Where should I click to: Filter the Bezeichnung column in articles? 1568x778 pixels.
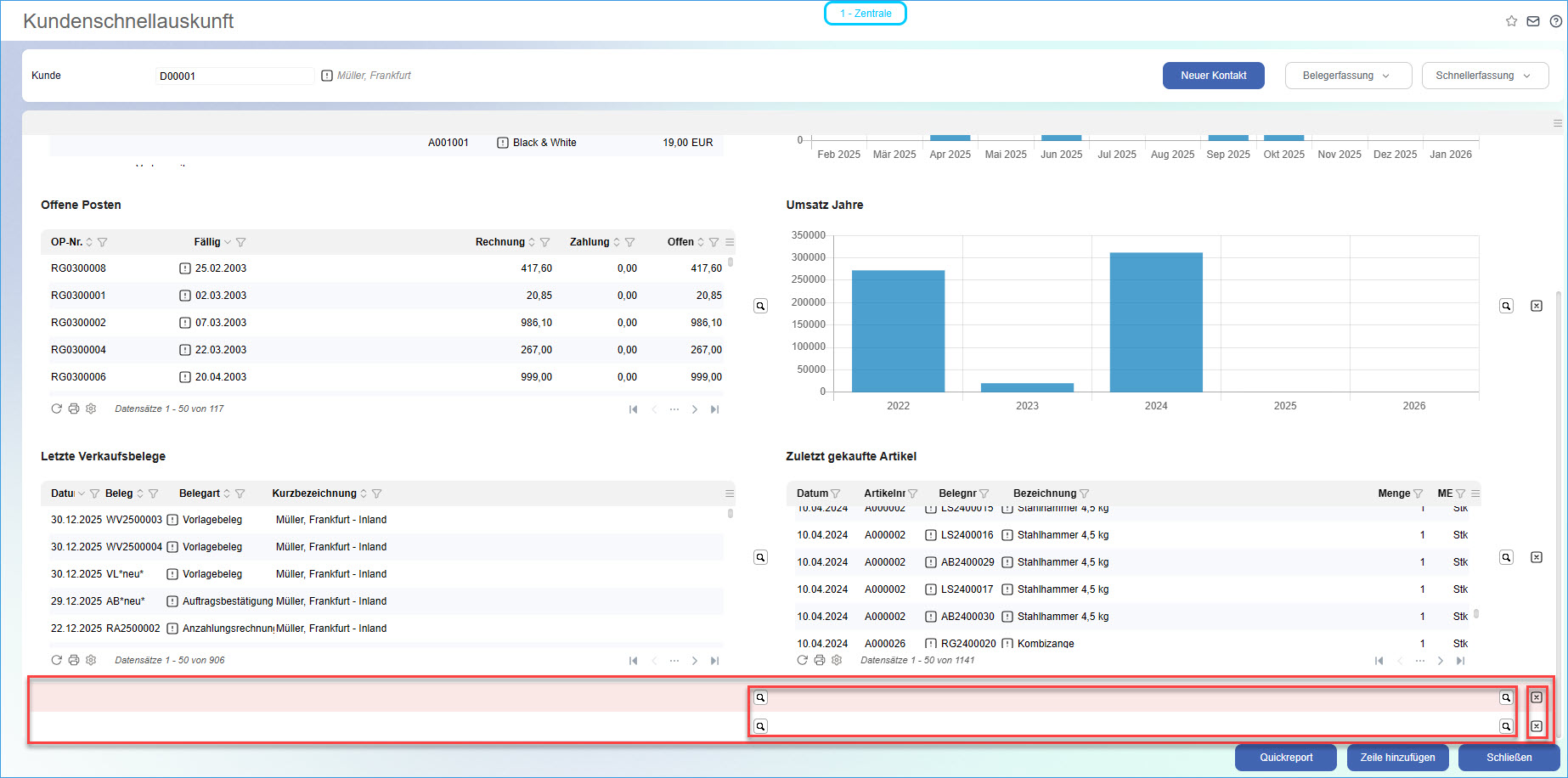[1085, 493]
